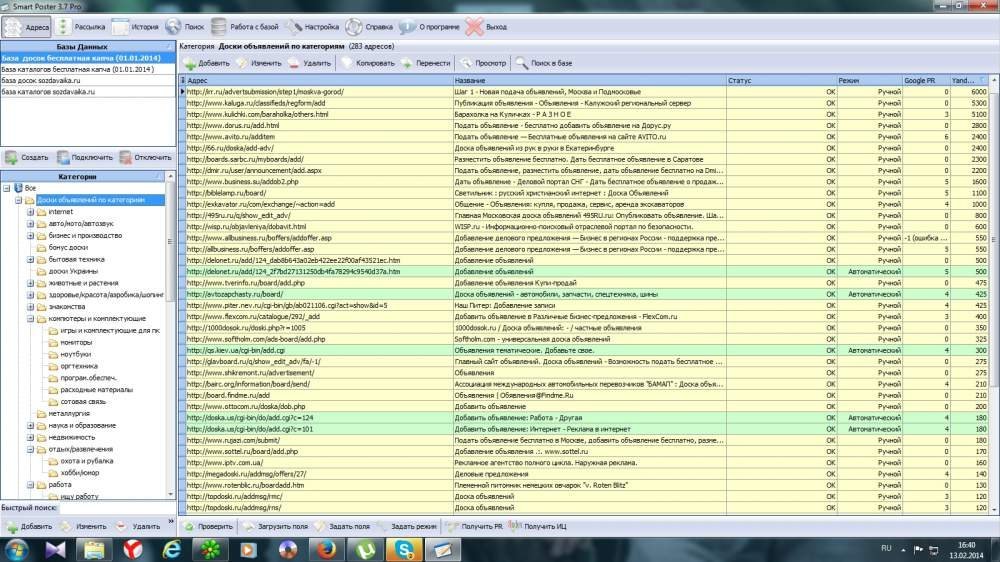Sort by Google PR column header
Screen dimensions: 1000x562
(x=925, y=80)
